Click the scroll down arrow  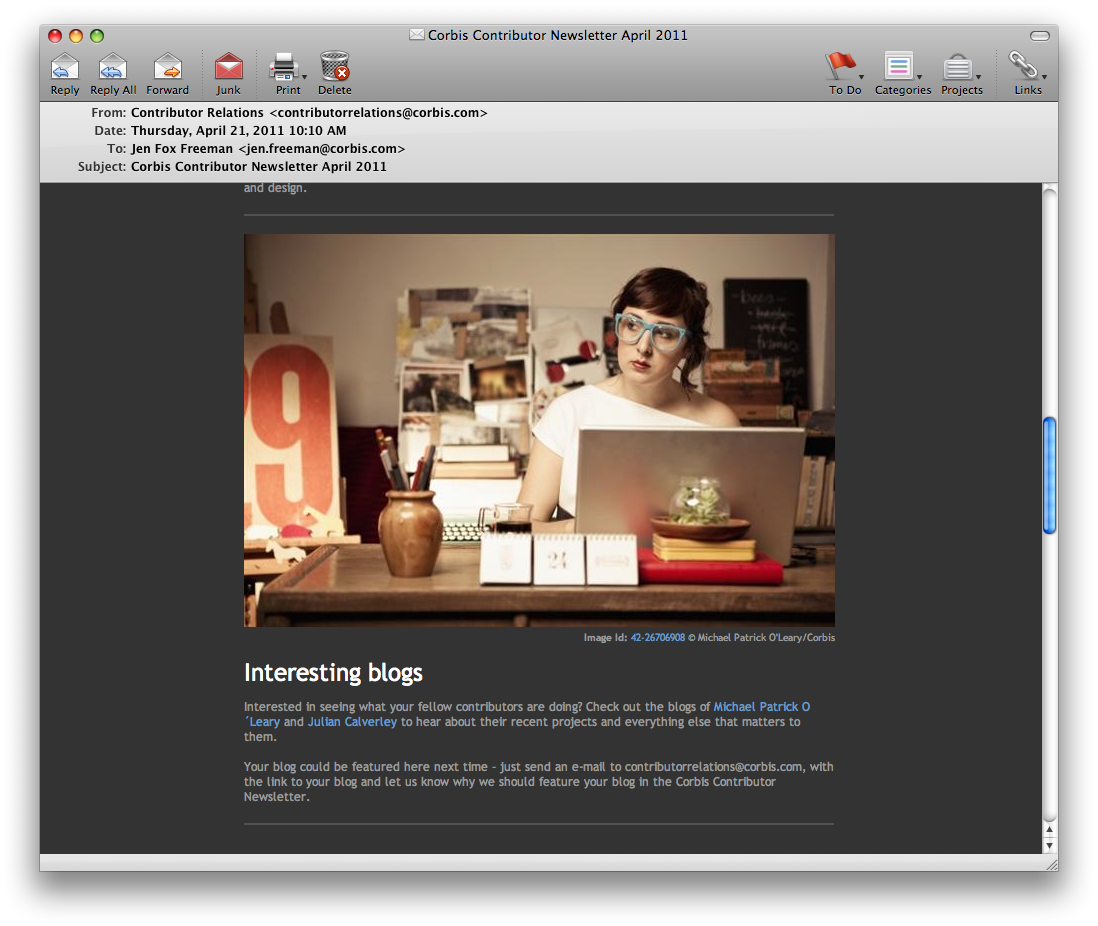[1049, 846]
